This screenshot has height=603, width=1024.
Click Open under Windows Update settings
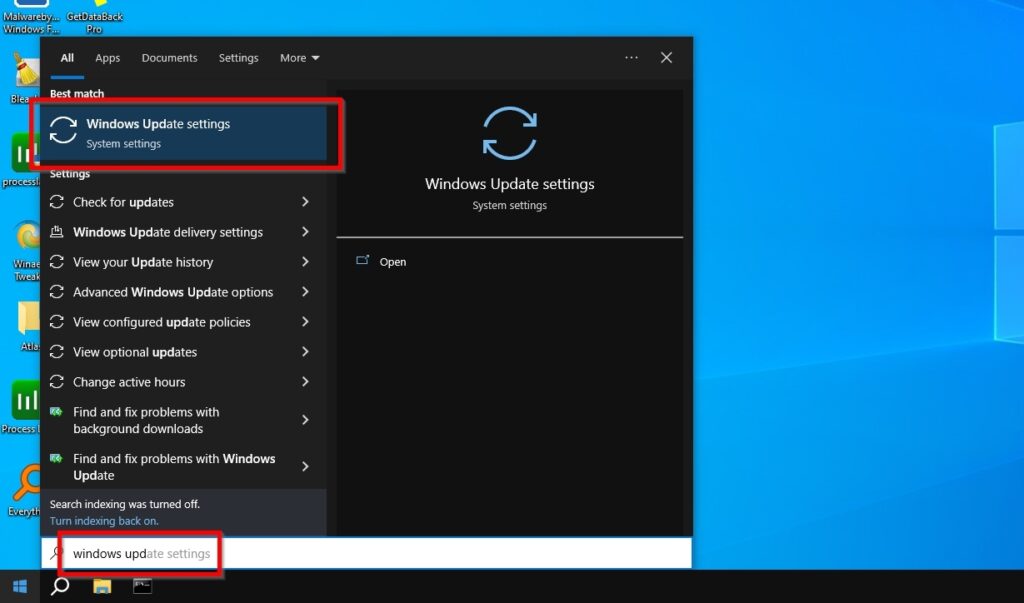click(392, 261)
